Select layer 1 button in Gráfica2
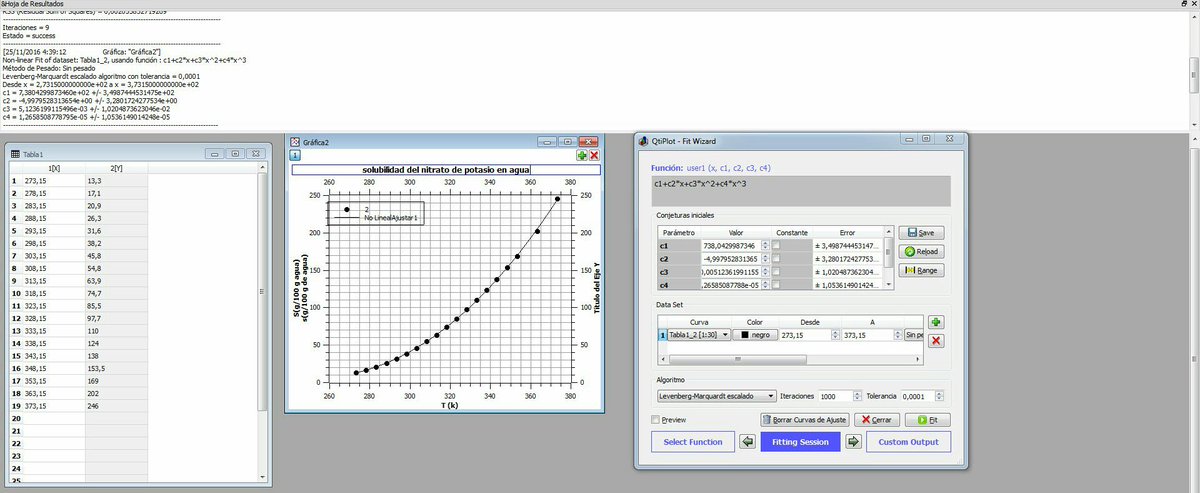 tap(295, 155)
